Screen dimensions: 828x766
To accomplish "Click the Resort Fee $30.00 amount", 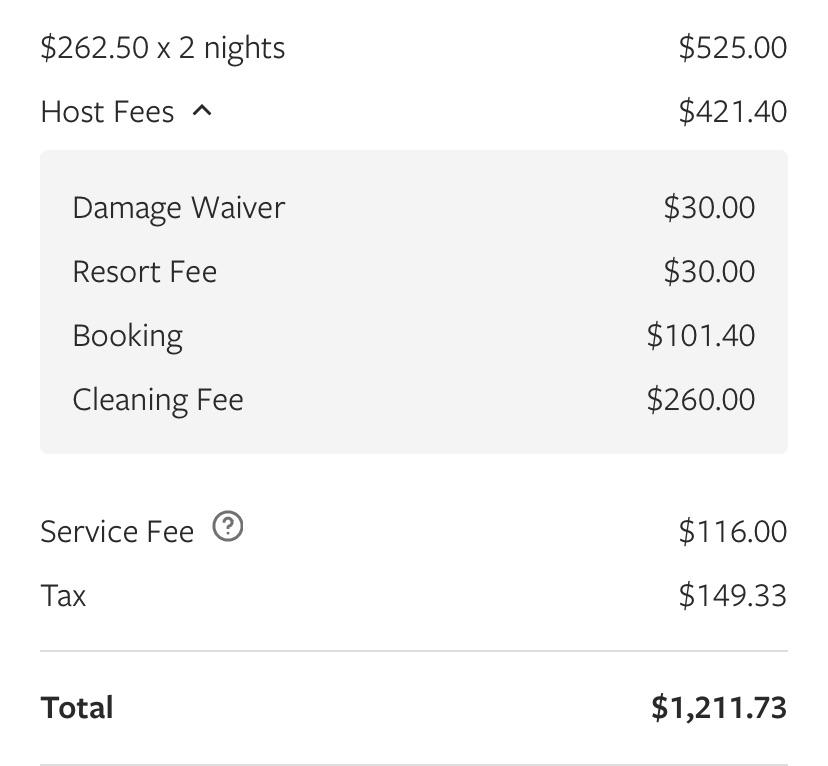I will coord(709,272).
